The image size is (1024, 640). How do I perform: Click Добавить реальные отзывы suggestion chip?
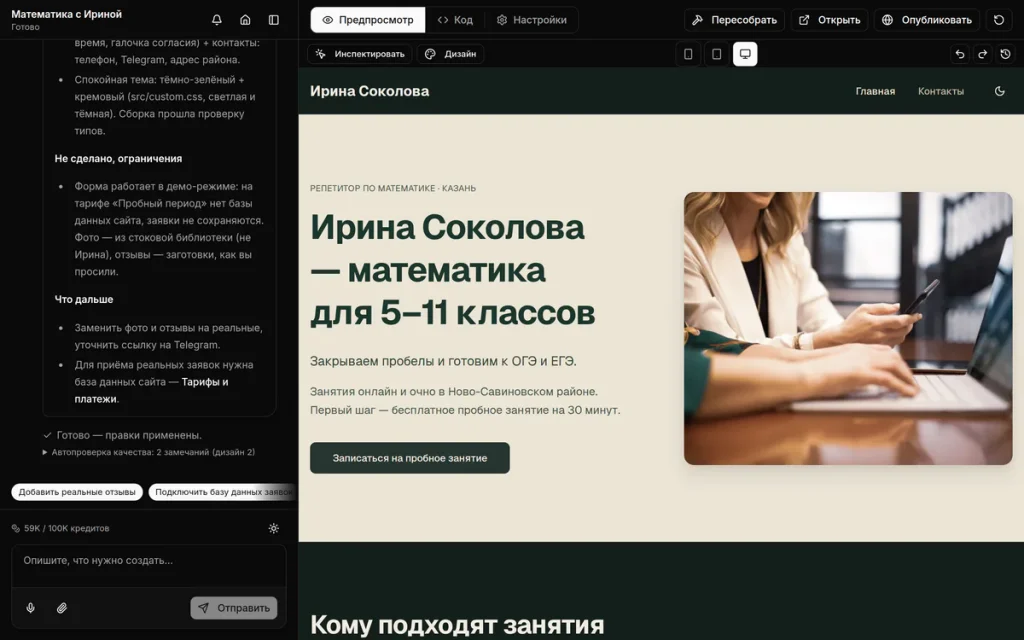[77, 492]
